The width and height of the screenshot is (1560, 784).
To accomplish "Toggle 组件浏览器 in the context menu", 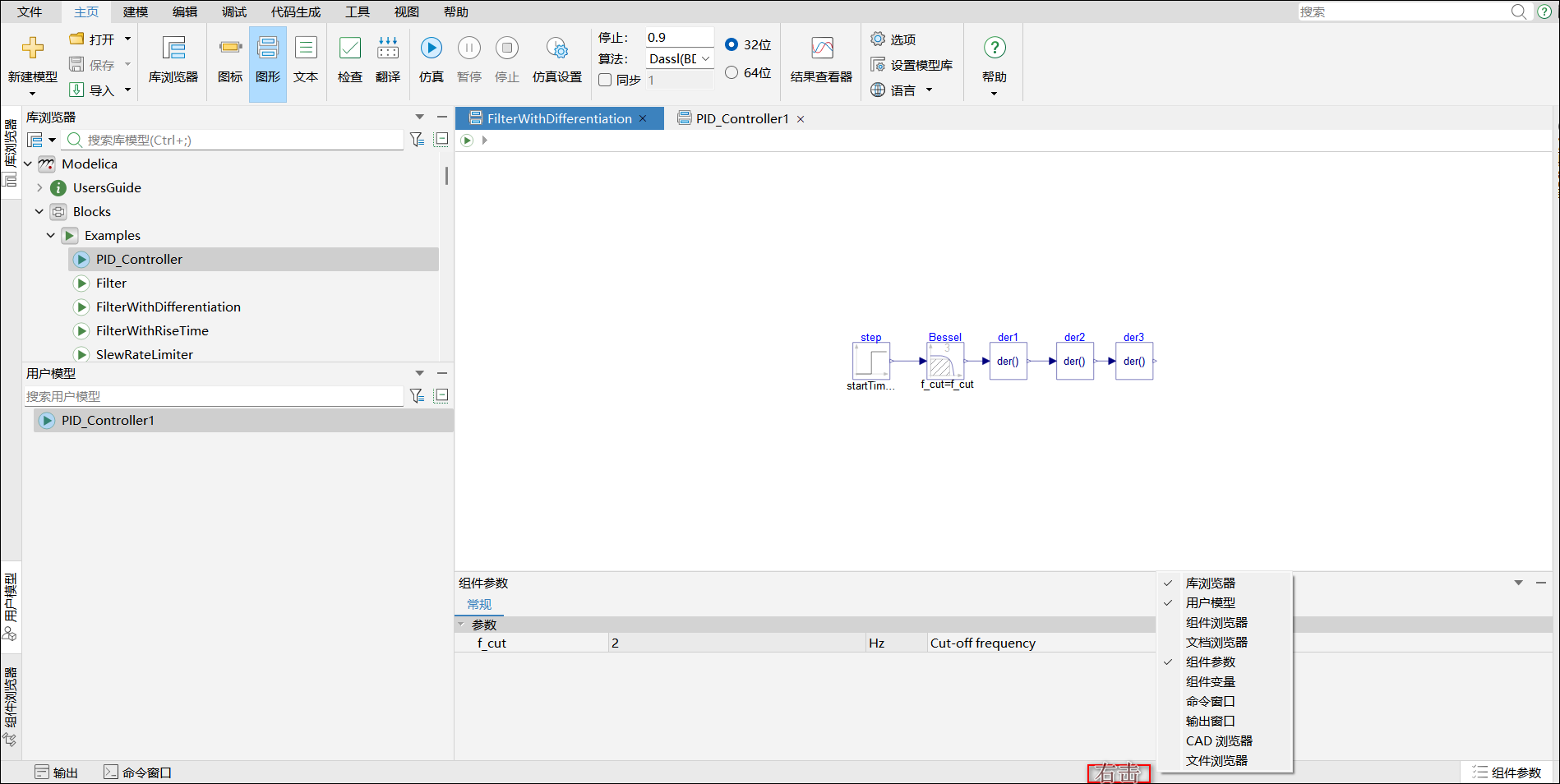I will point(1216,622).
